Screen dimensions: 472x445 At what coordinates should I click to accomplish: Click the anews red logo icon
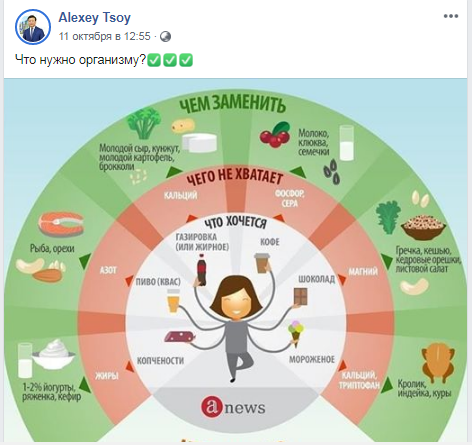coord(211,406)
